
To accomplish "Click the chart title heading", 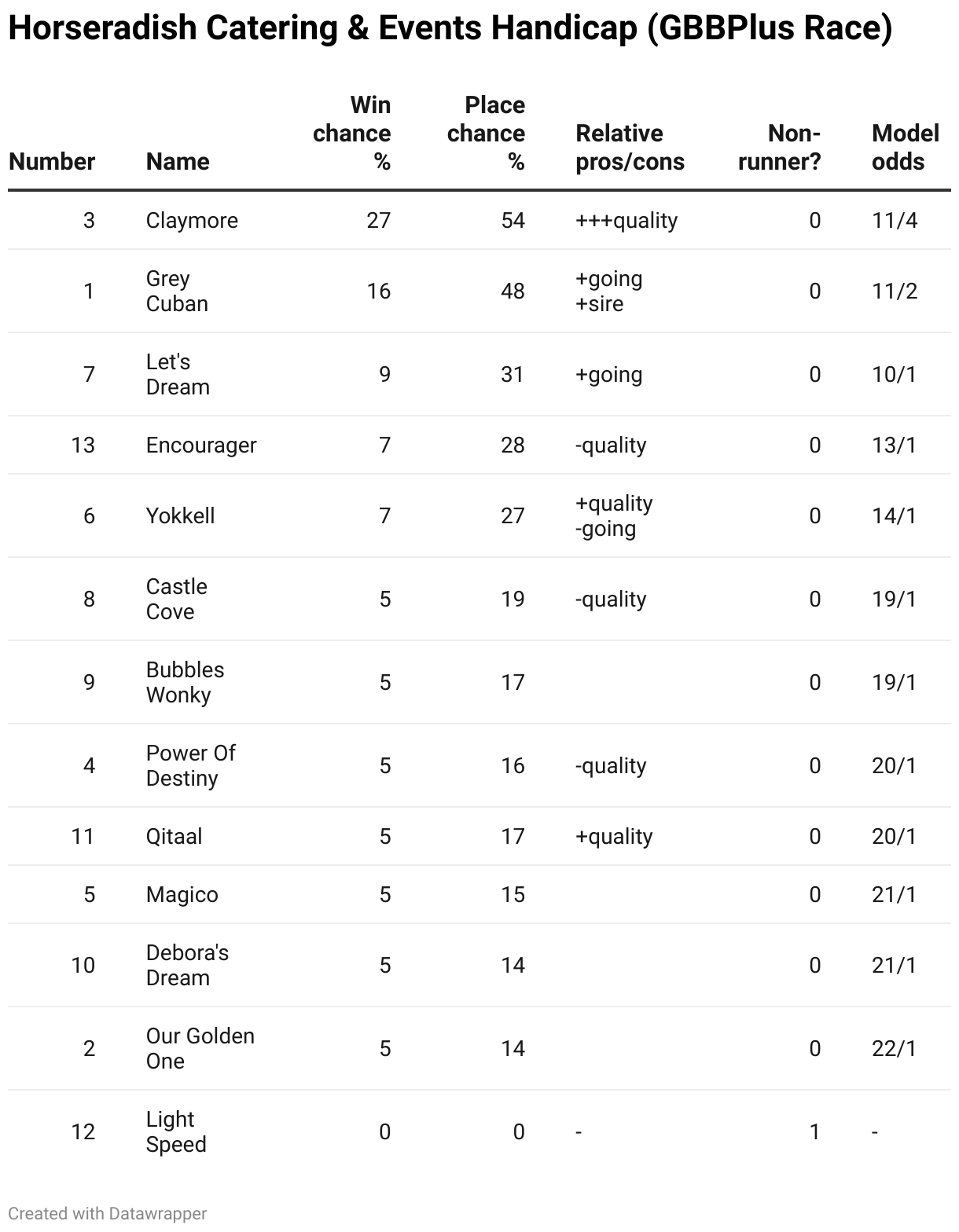I will (450, 28).
